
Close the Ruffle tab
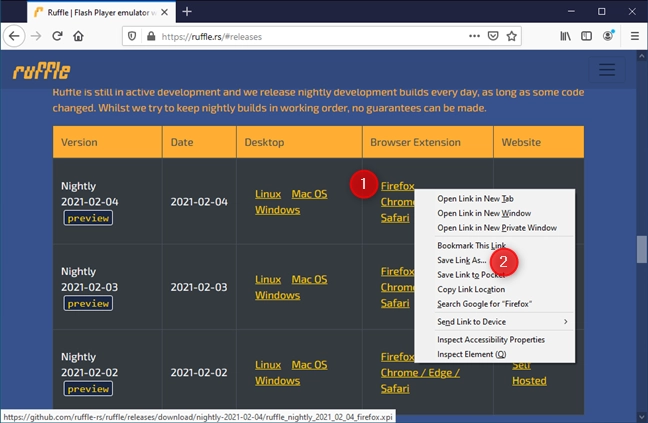(164, 12)
